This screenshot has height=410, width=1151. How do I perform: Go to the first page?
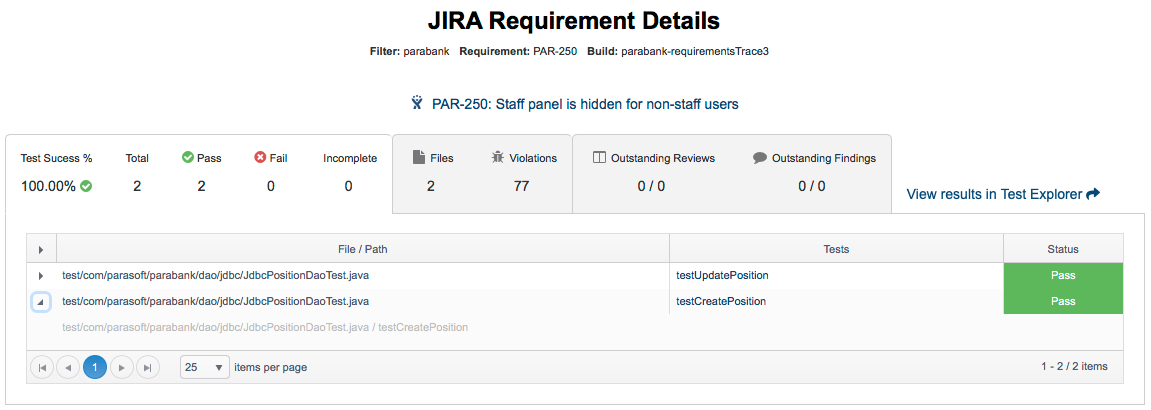[41, 367]
